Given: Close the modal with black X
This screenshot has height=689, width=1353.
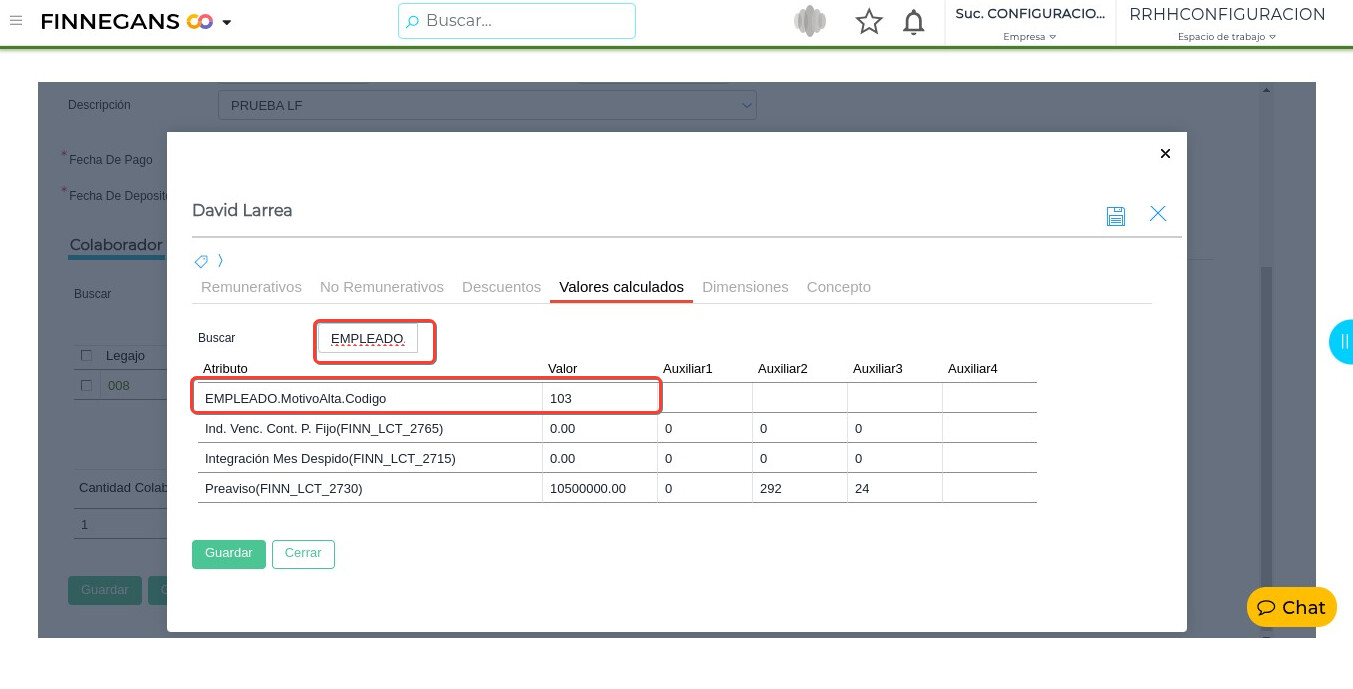Looking at the screenshot, I should tap(1165, 153).
